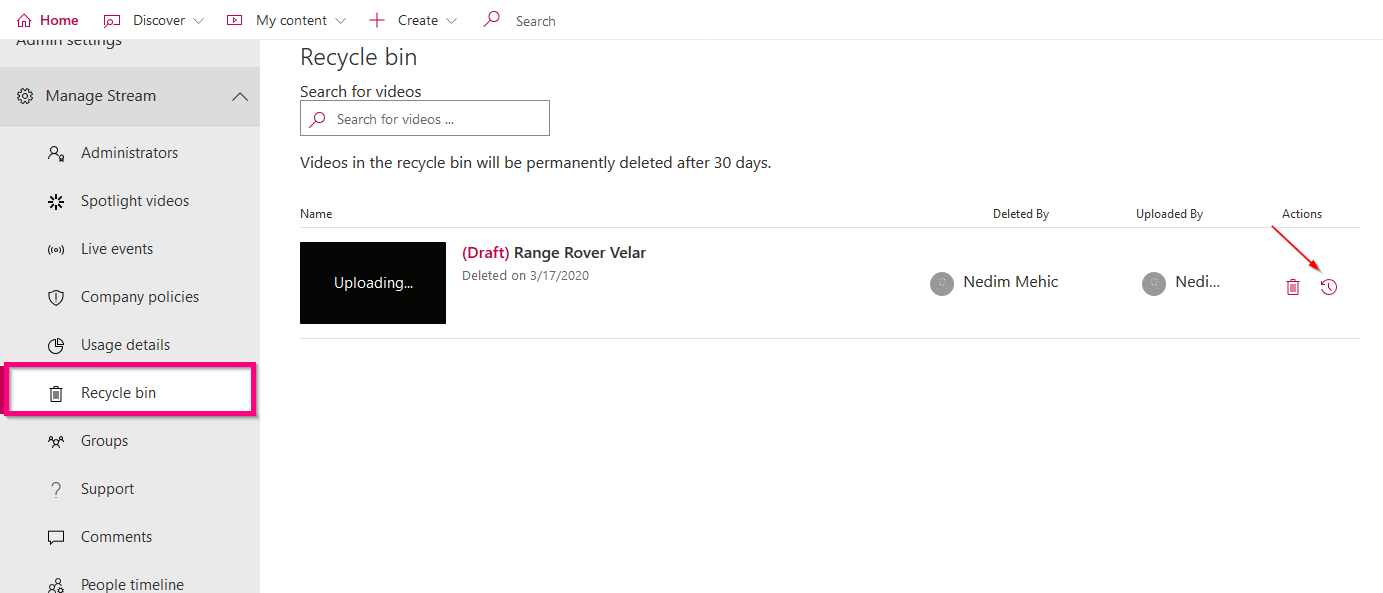This screenshot has height=593, width=1383.
Task: Open the Support sidebar item
Action: click(x=107, y=489)
